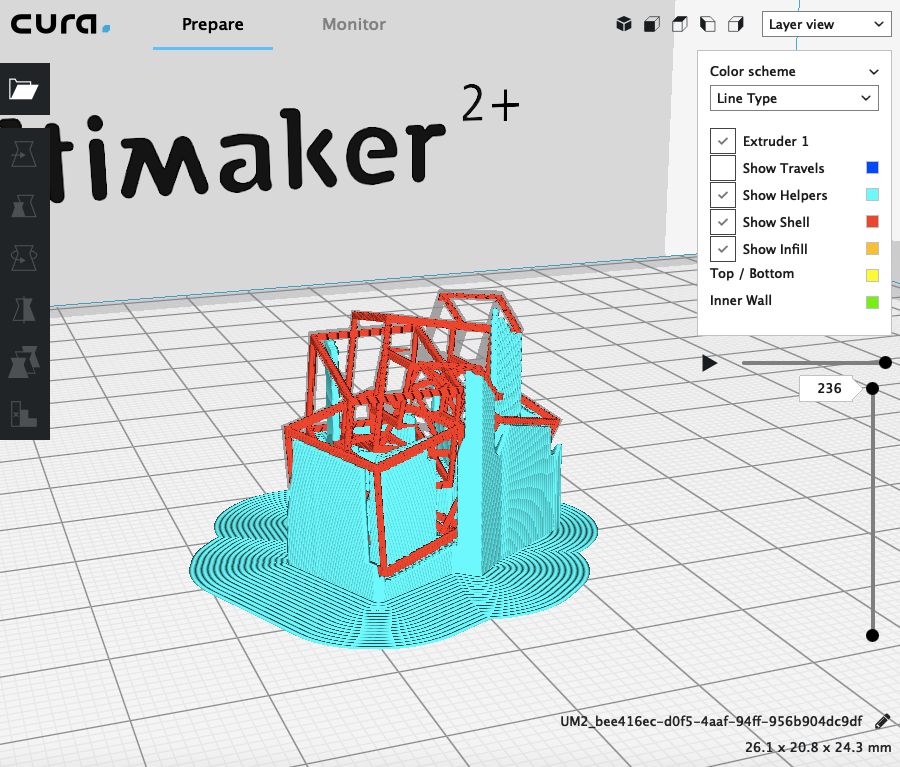Image resolution: width=900 pixels, height=767 pixels.
Task: Click the blue Travels color swatch
Action: pyautogui.click(x=872, y=168)
